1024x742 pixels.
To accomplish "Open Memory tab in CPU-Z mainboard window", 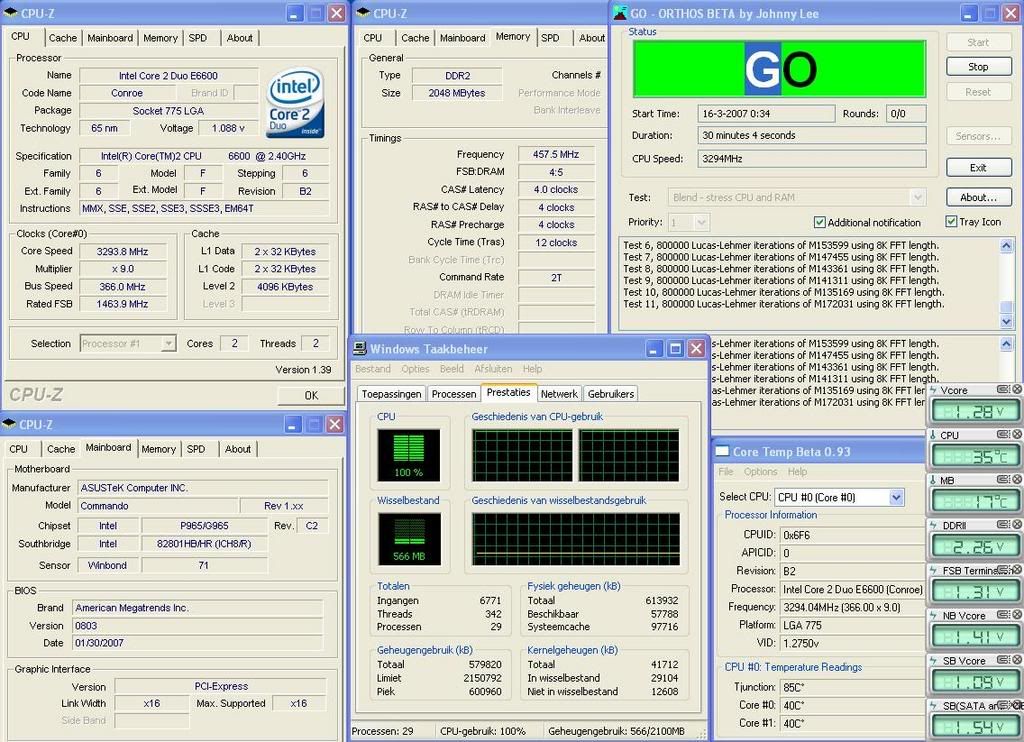I will pyautogui.click(x=159, y=449).
